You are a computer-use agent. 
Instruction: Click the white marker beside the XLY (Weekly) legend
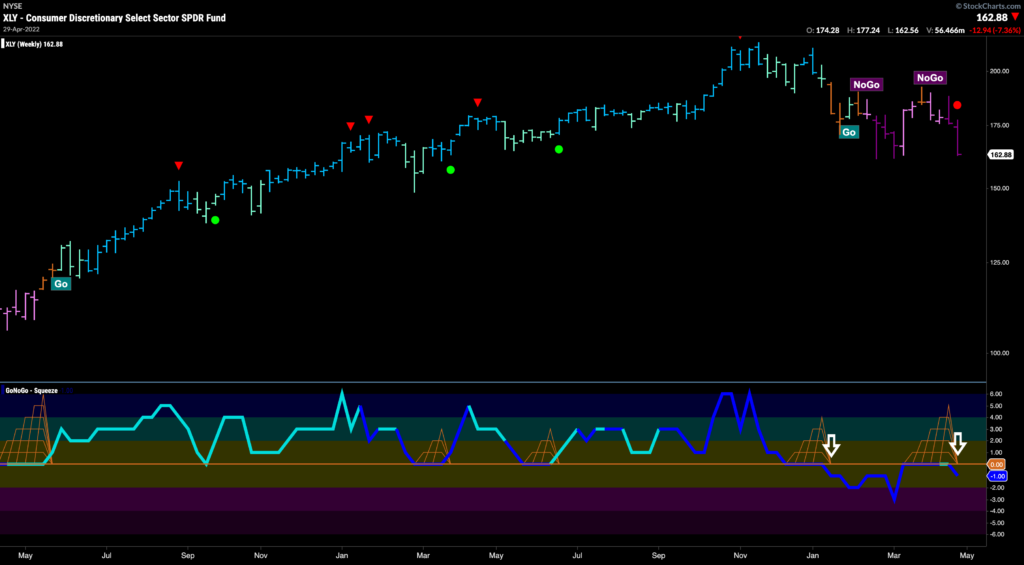3,44
